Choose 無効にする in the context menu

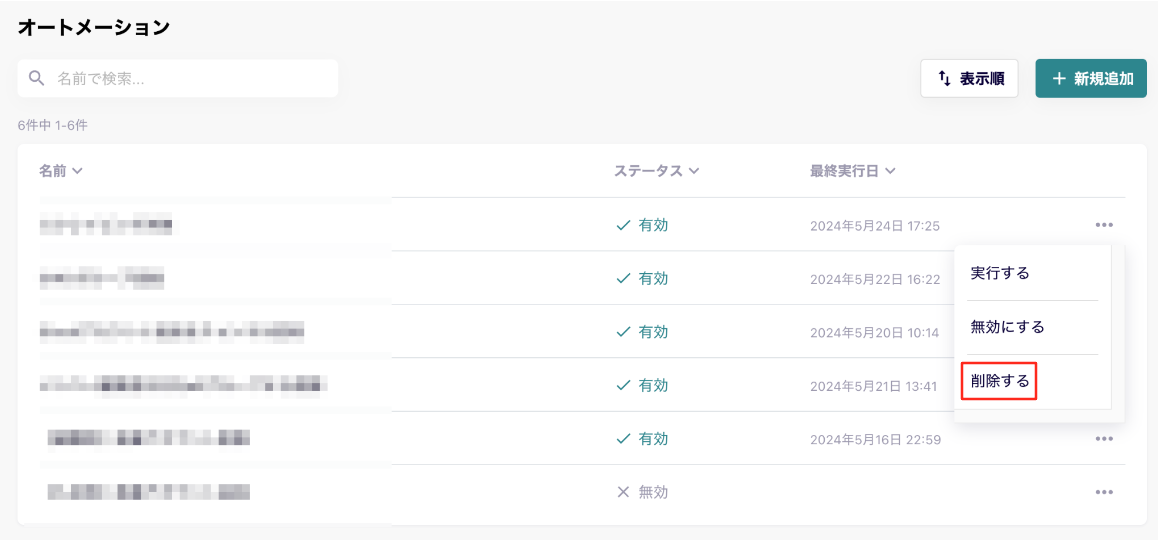pyautogui.click(x=1007, y=327)
